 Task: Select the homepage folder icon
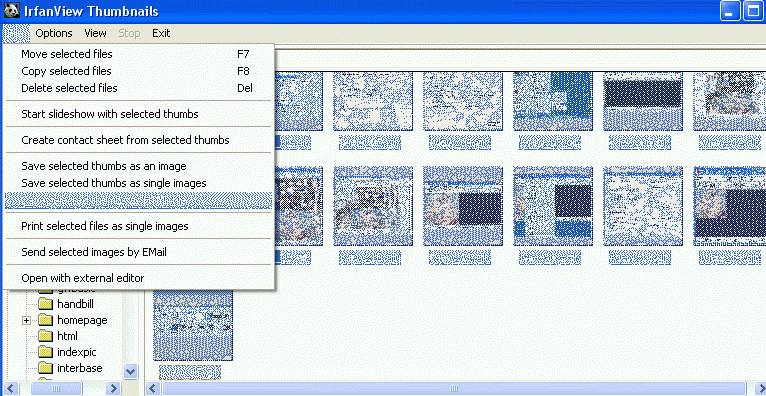point(45,320)
